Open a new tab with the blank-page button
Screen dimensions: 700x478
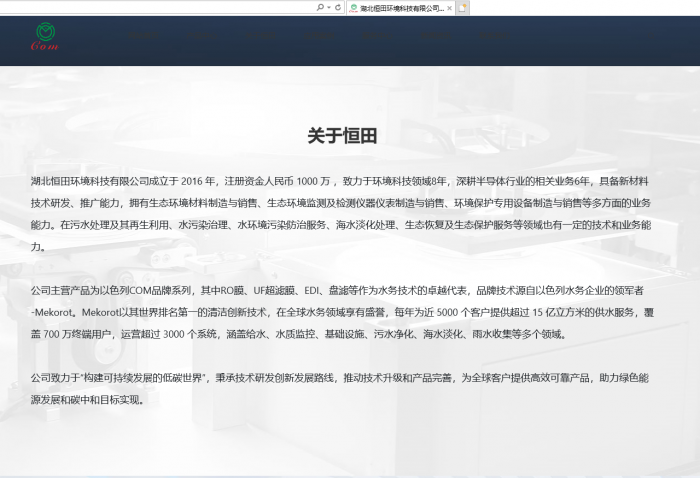[x=462, y=8]
